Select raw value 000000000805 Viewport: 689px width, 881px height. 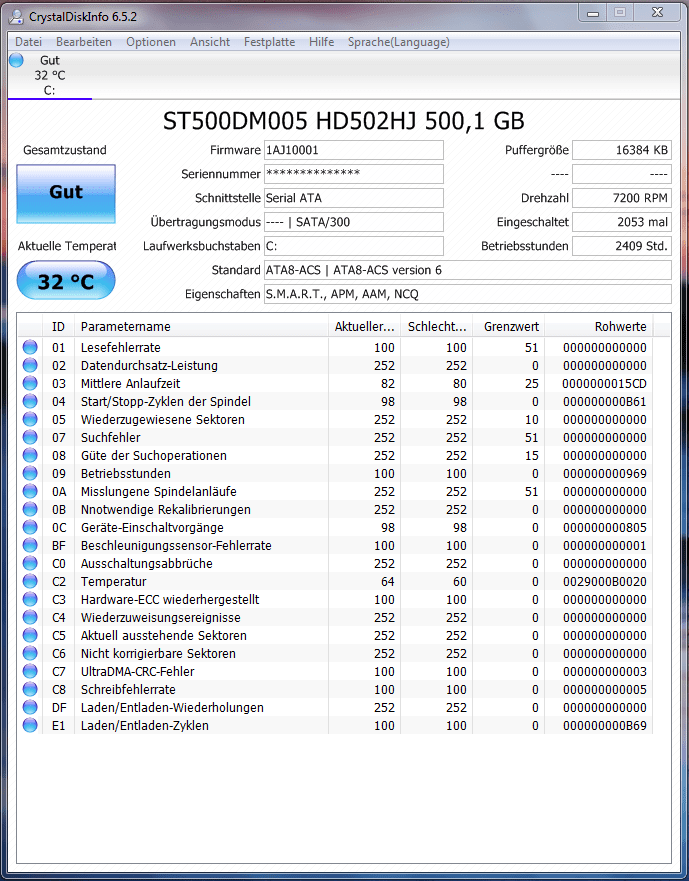(605, 528)
